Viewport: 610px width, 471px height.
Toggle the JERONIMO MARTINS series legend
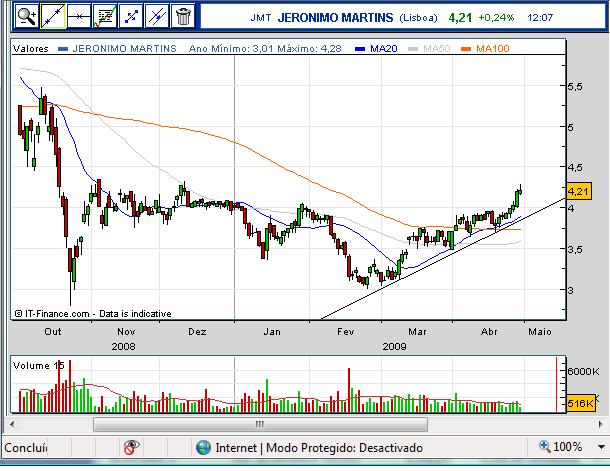(117, 49)
